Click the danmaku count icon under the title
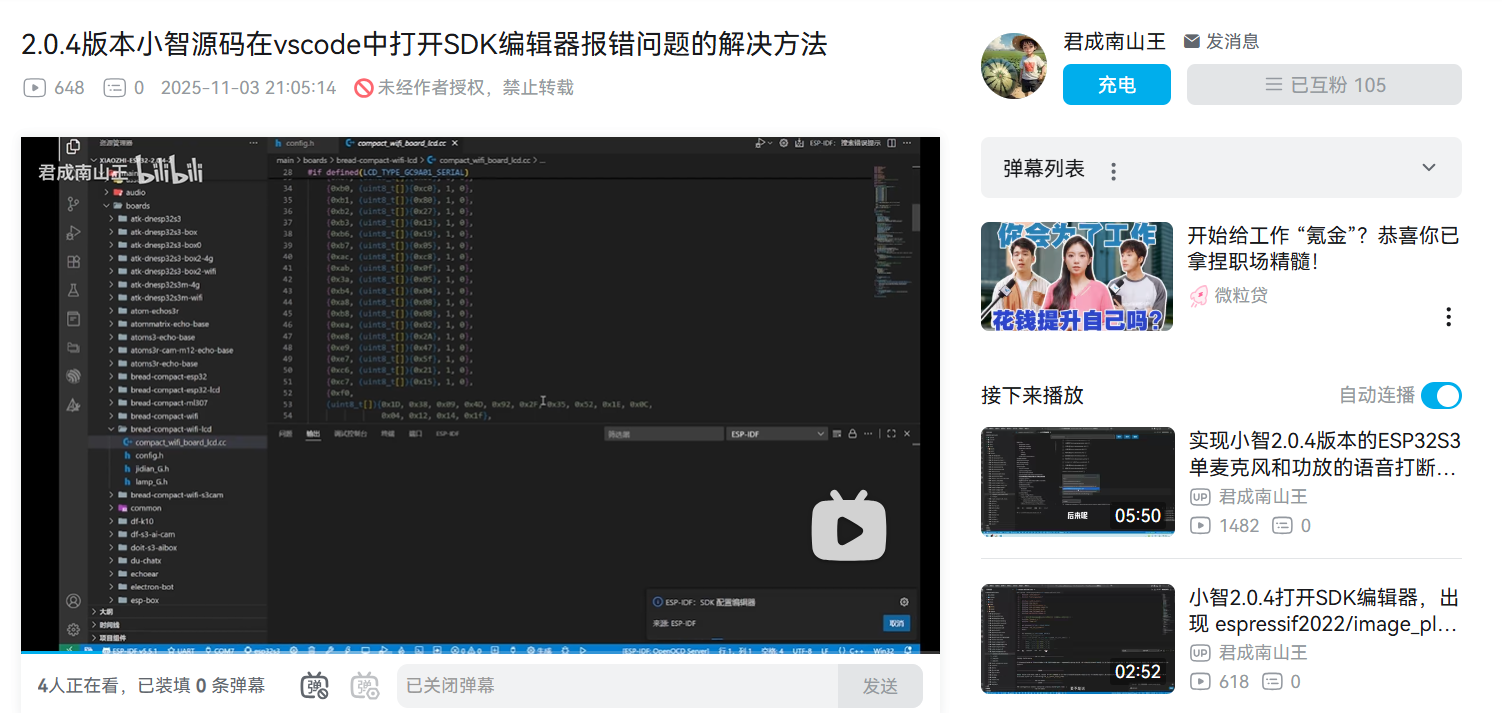Viewport: 1502px width, 713px height. tap(115, 88)
